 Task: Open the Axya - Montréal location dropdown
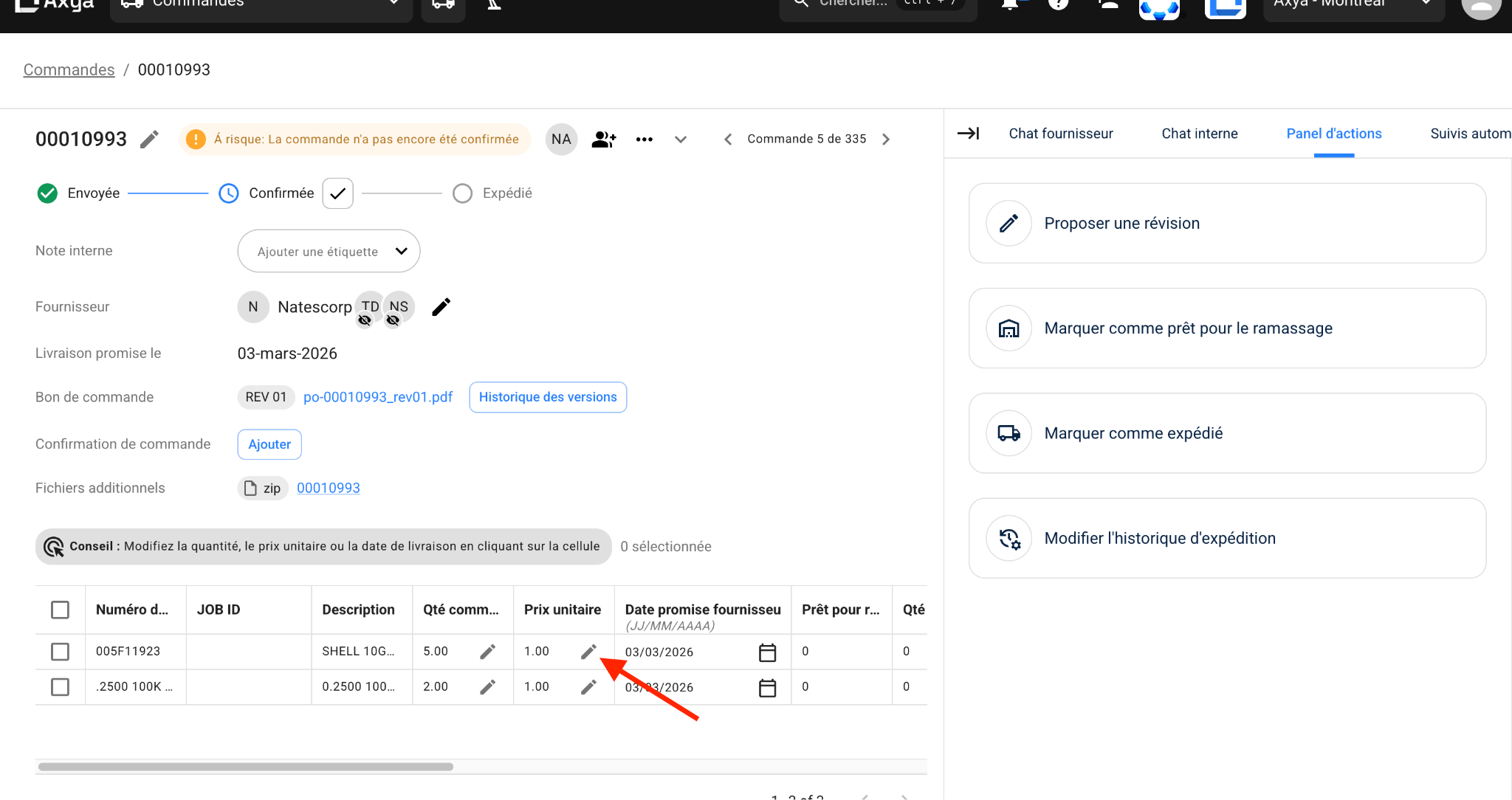(x=1353, y=6)
